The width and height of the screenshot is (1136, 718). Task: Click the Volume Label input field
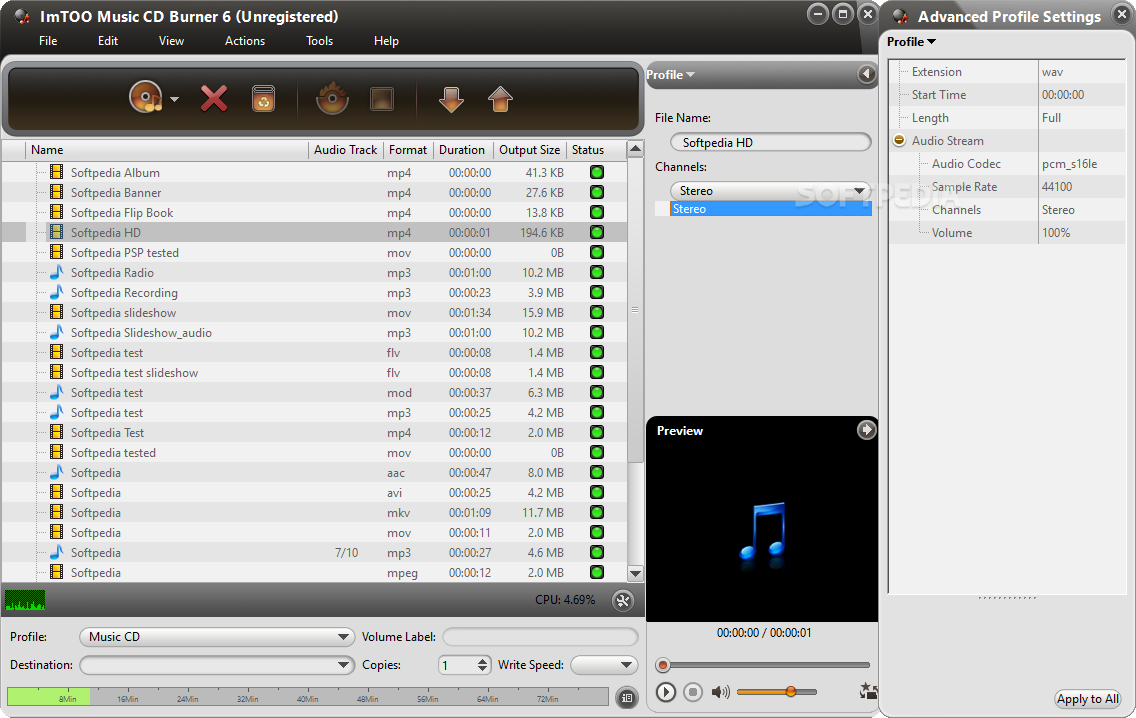point(540,637)
